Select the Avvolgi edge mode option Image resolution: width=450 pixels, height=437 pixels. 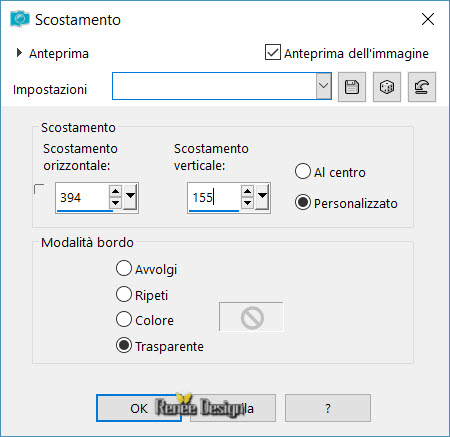(124, 268)
